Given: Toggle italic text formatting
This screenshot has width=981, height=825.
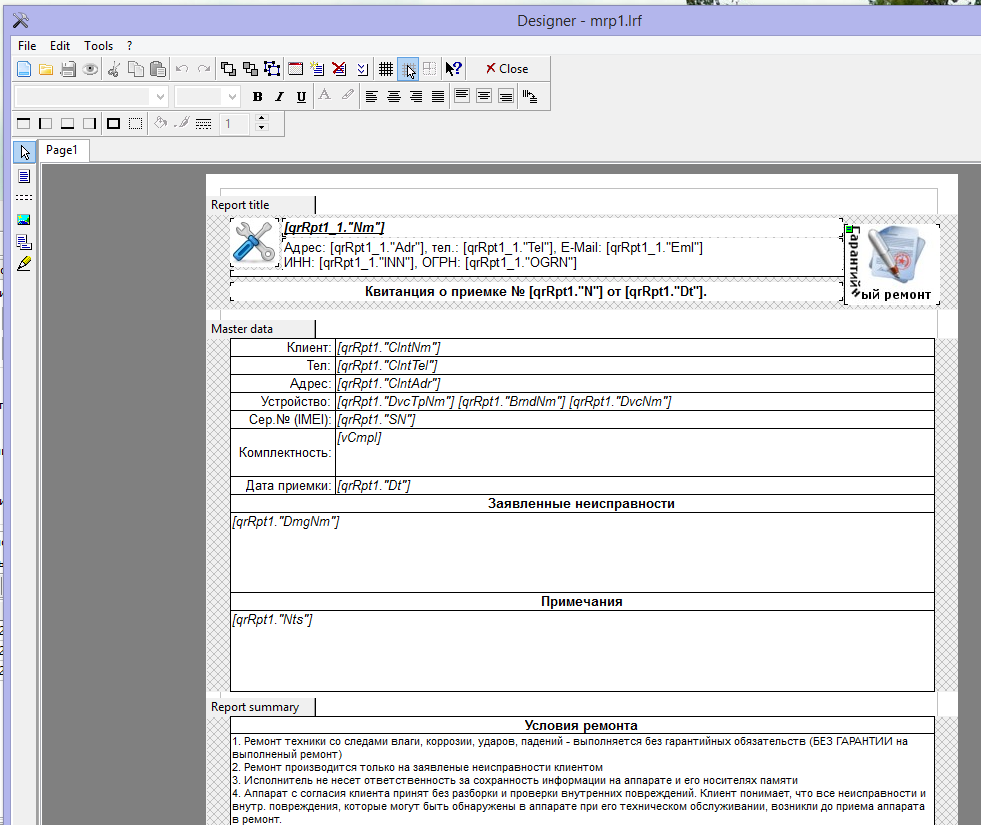Looking at the screenshot, I should [x=279, y=96].
